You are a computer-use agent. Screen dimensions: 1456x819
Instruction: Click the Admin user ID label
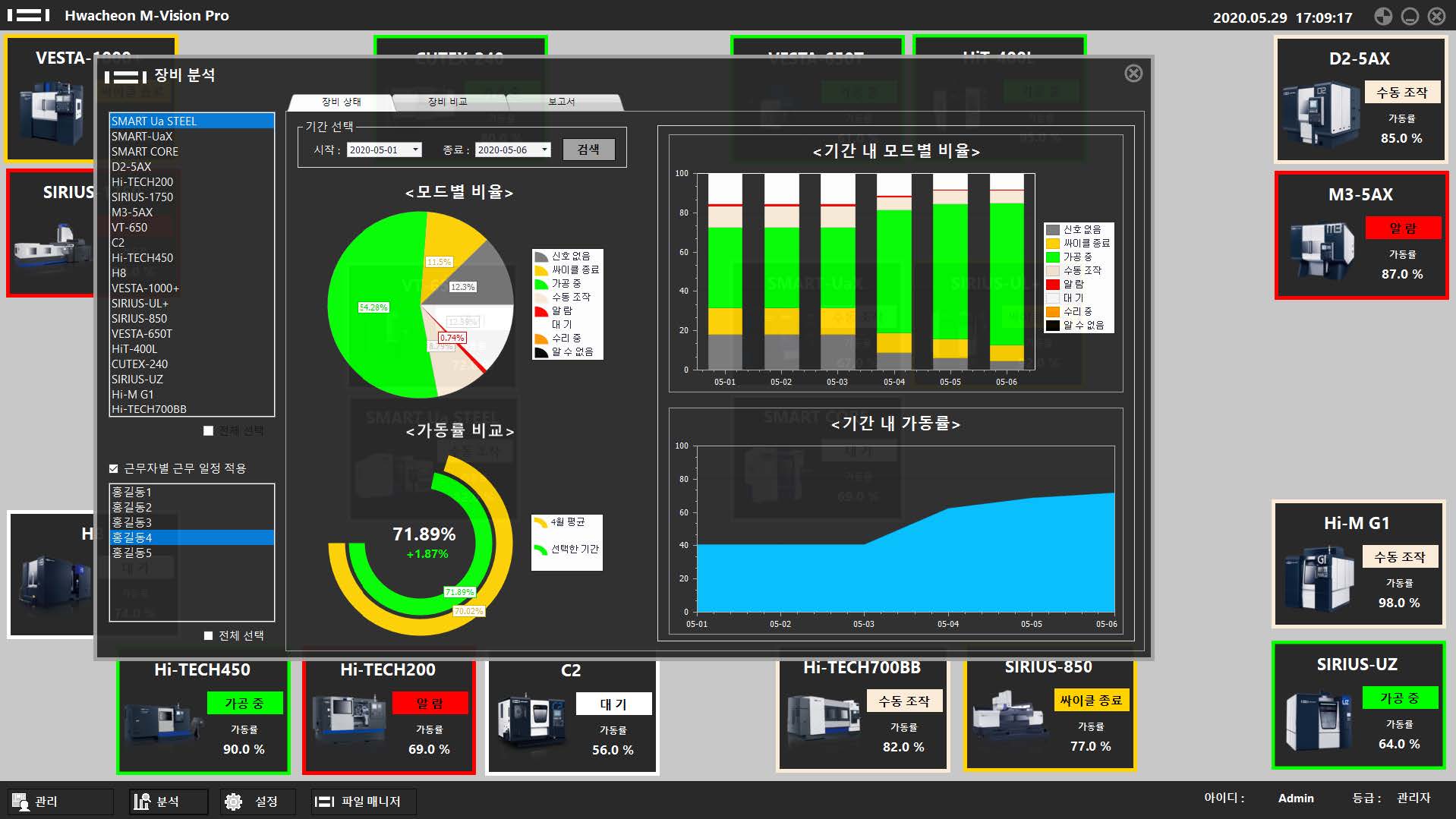1296,799
